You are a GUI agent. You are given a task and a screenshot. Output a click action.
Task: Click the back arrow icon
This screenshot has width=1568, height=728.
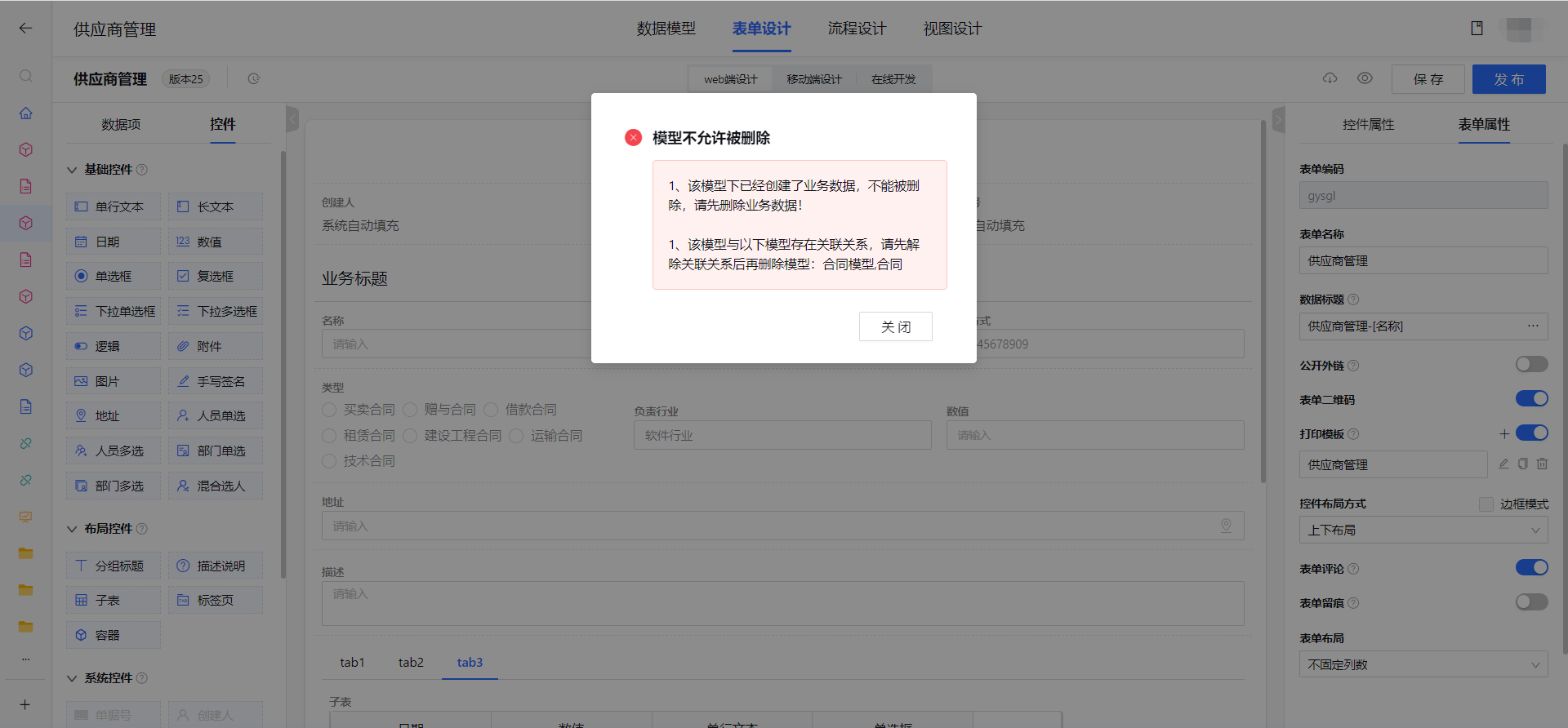pos(25,29)
